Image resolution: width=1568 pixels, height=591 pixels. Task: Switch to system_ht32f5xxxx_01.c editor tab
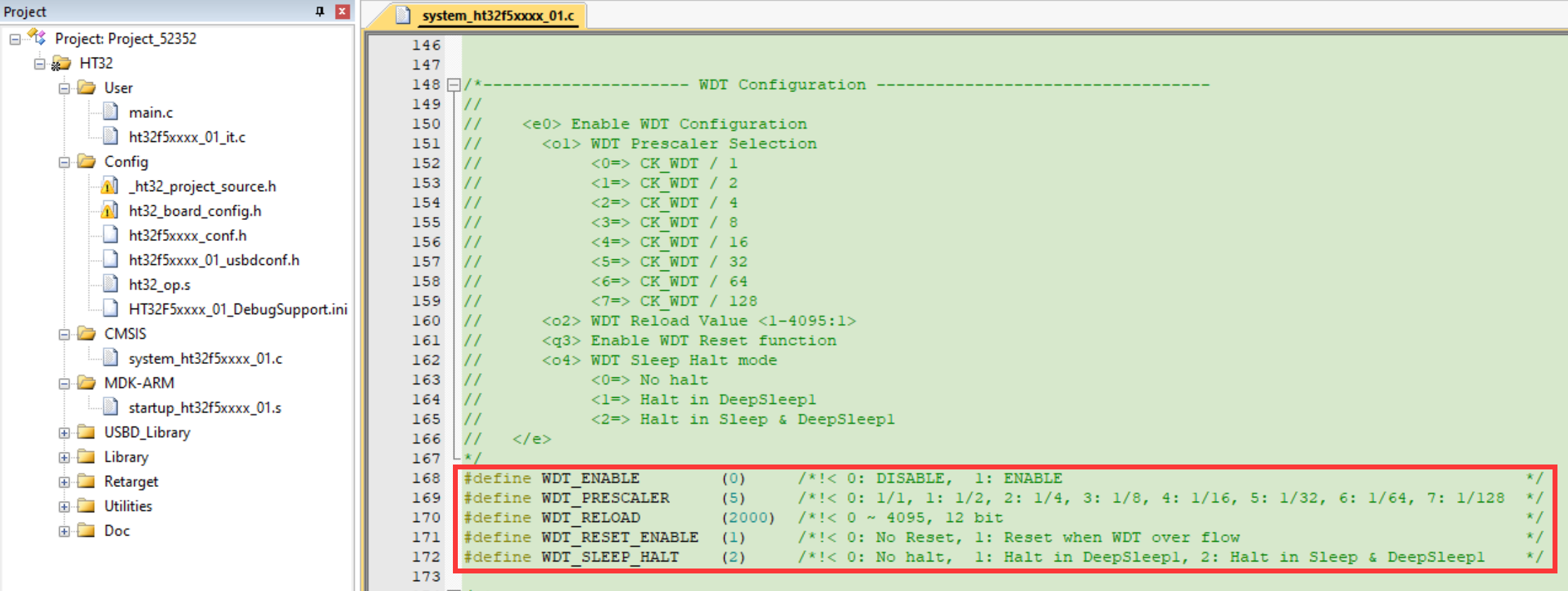(x=497, y=15)
